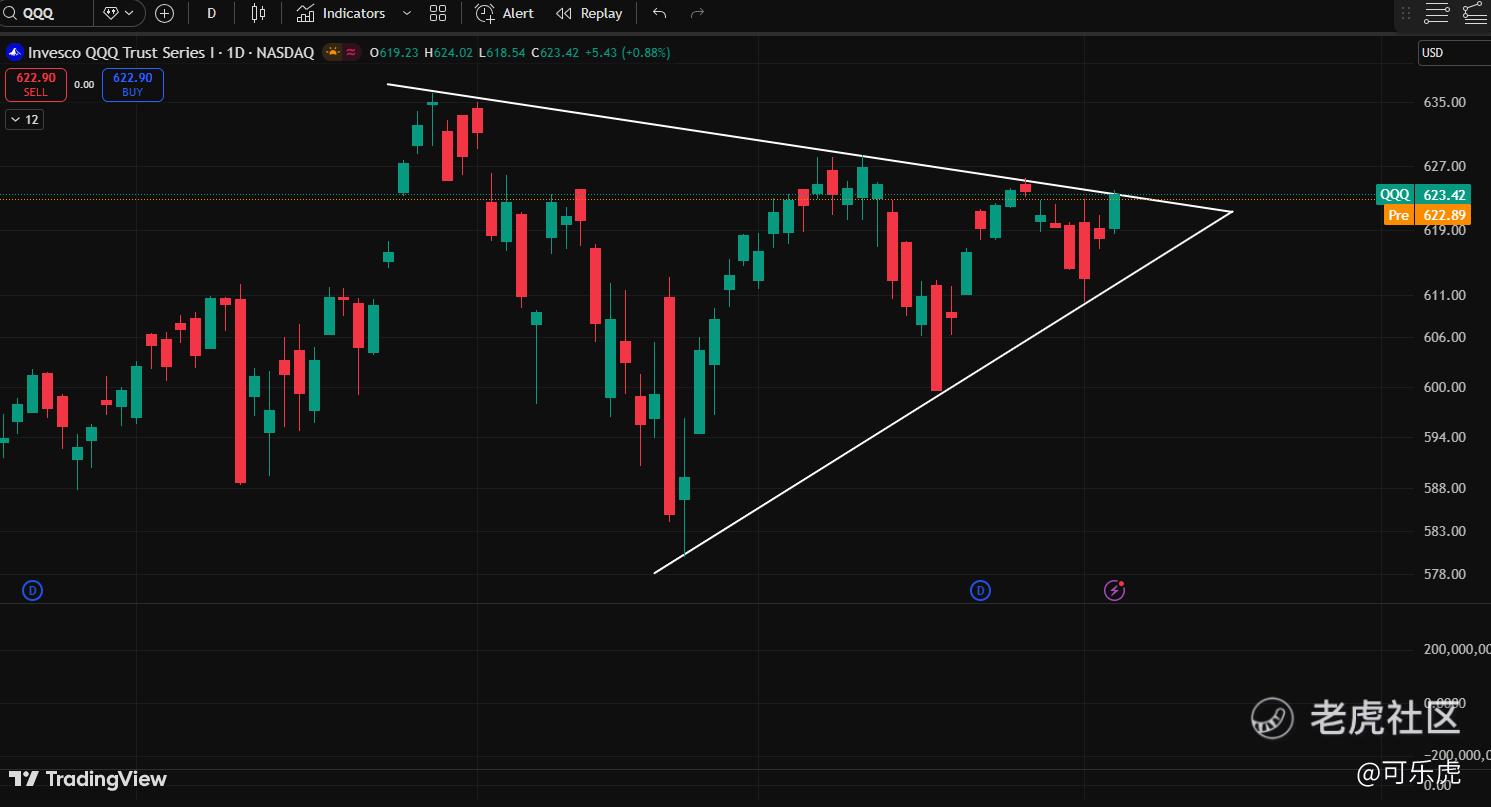Click the Invesco QQQ Trust symbol logo
The width and height of the screenshot is (1491, 807).
(15, 52)
